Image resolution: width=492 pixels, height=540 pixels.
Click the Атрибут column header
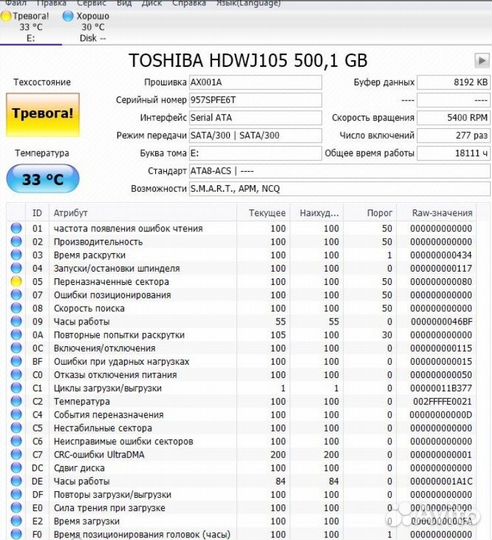click(x=143, y=213)
